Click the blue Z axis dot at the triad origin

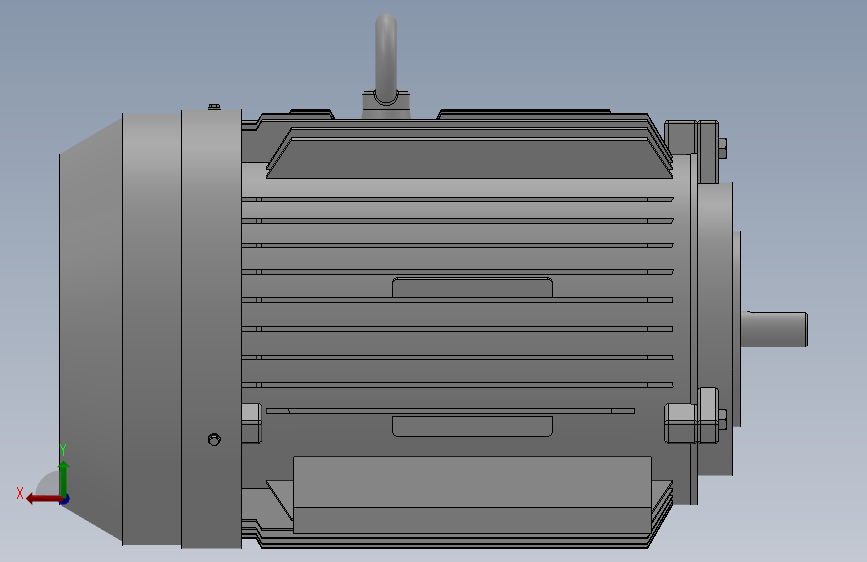pos(65,499)
